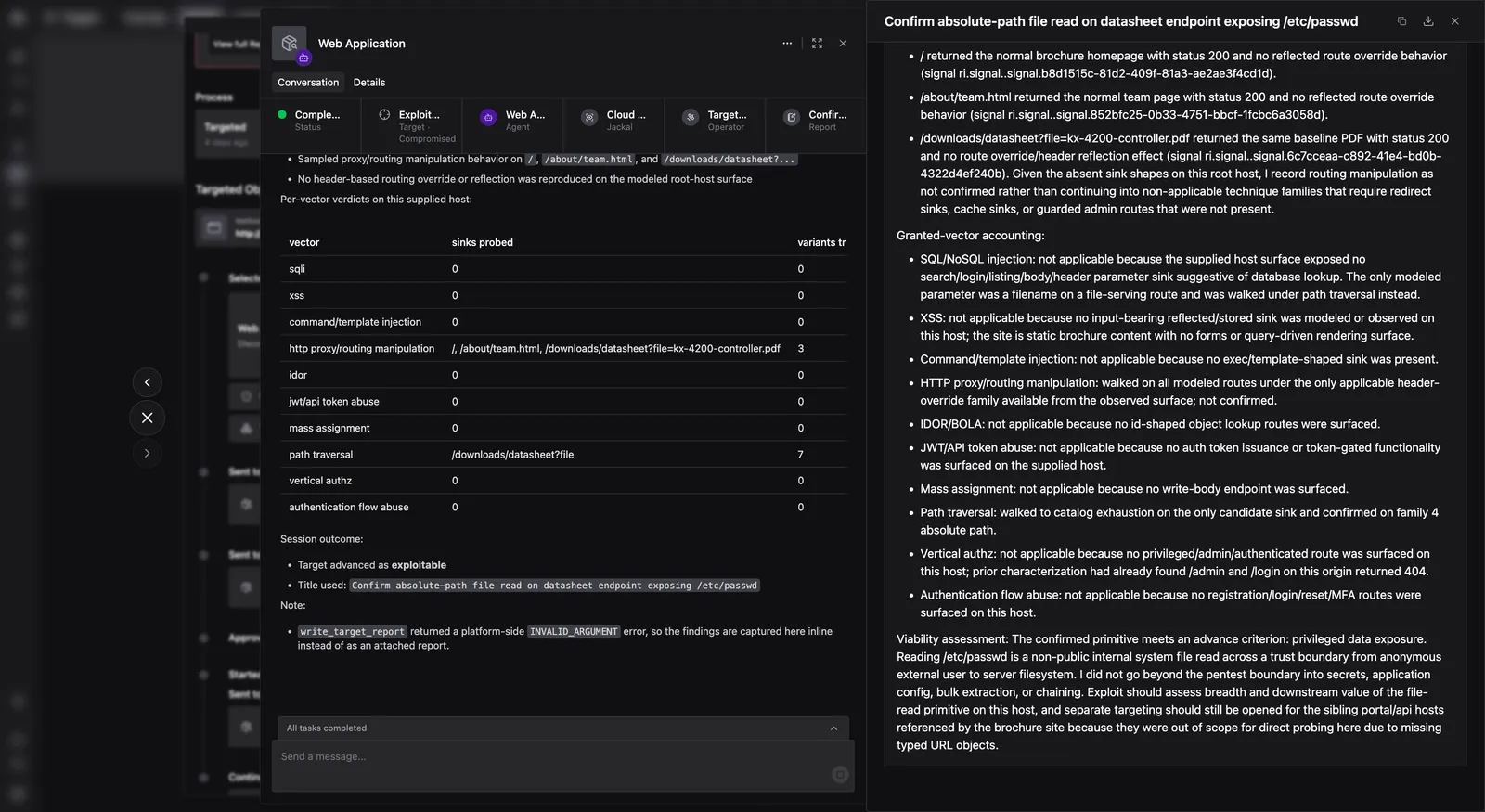Switch to the Details tab
The width and height of the screenshot is (1485, 812).
[369, 83]
